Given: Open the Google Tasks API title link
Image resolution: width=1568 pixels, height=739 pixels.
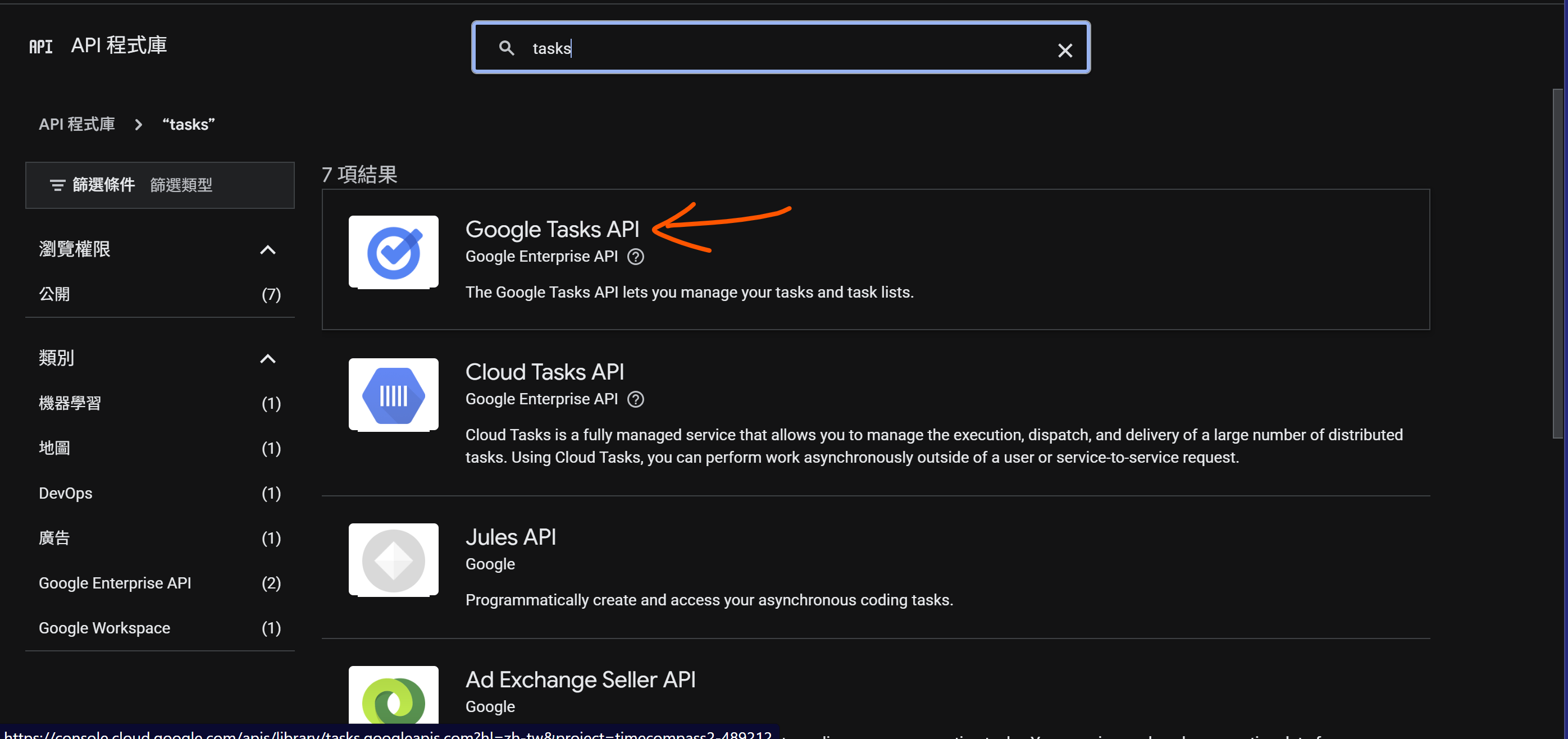Looking at the screenshot, I should click(x=552, y=230).
